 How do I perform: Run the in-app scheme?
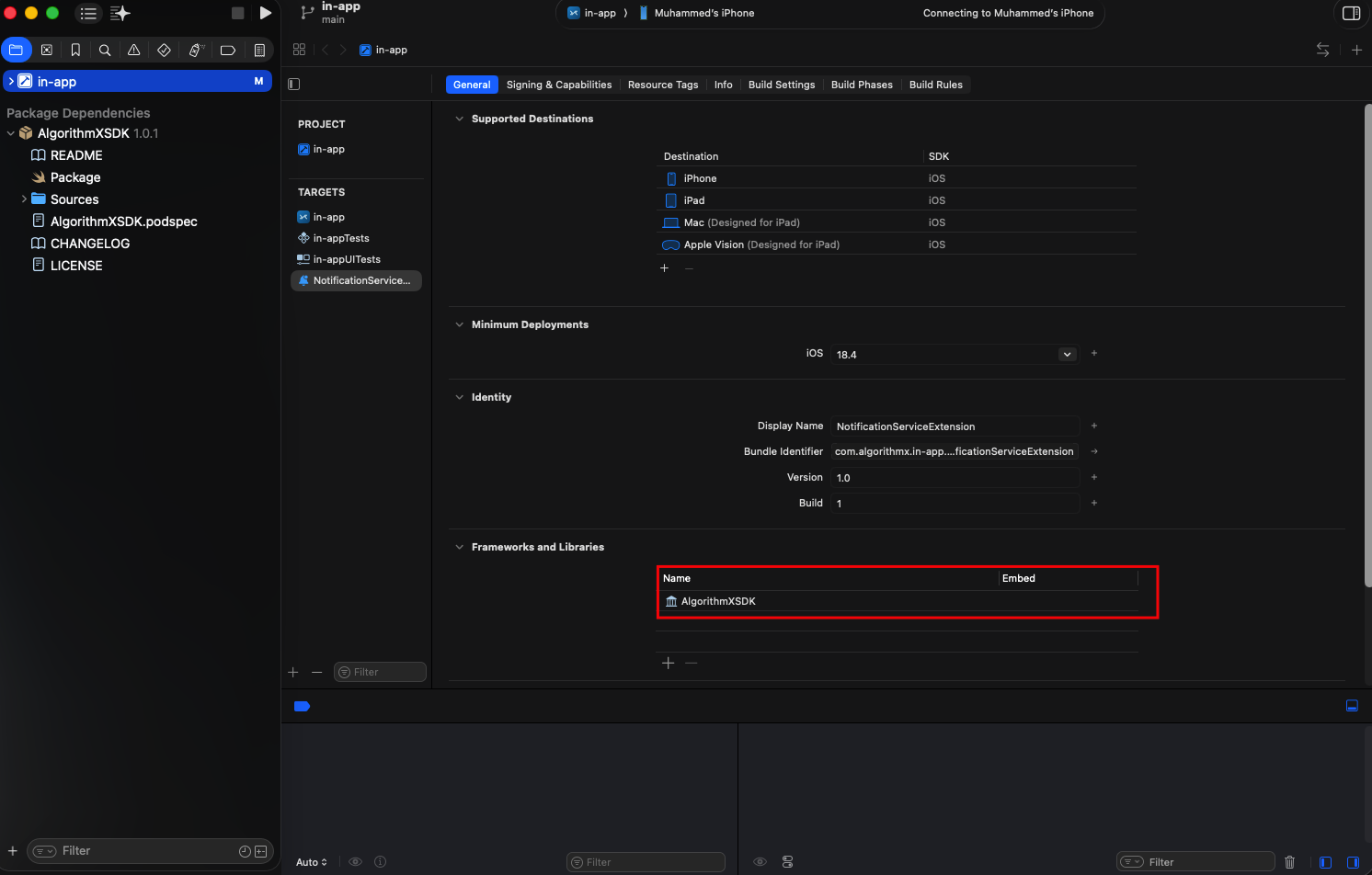pyautogui.click(x=266, y=13)
